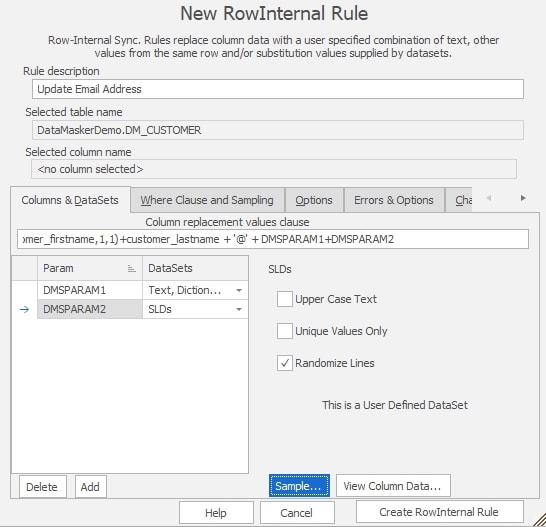
Task: Click the Selected table name field
Action: click(x=278, y=130)
